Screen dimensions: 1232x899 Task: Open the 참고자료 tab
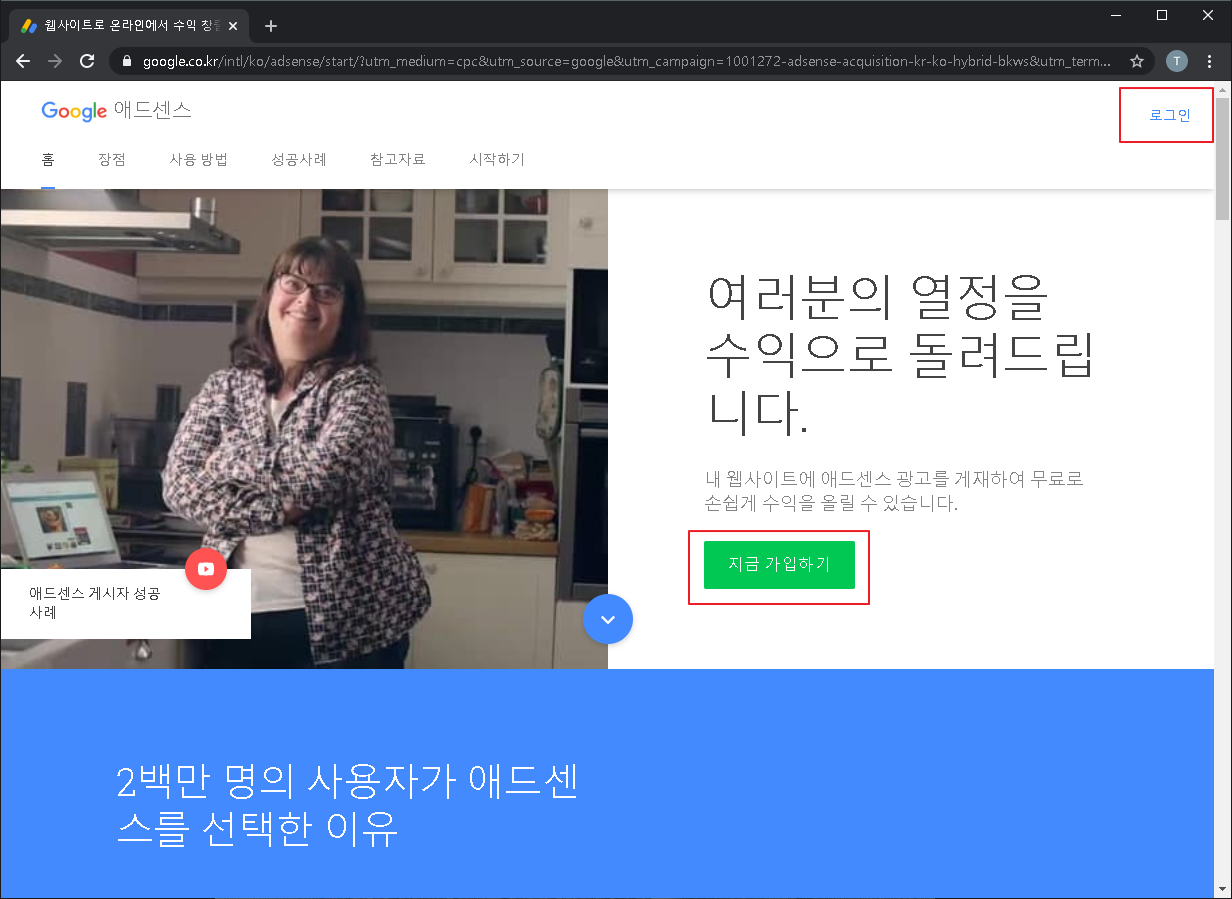click(398, 160)
